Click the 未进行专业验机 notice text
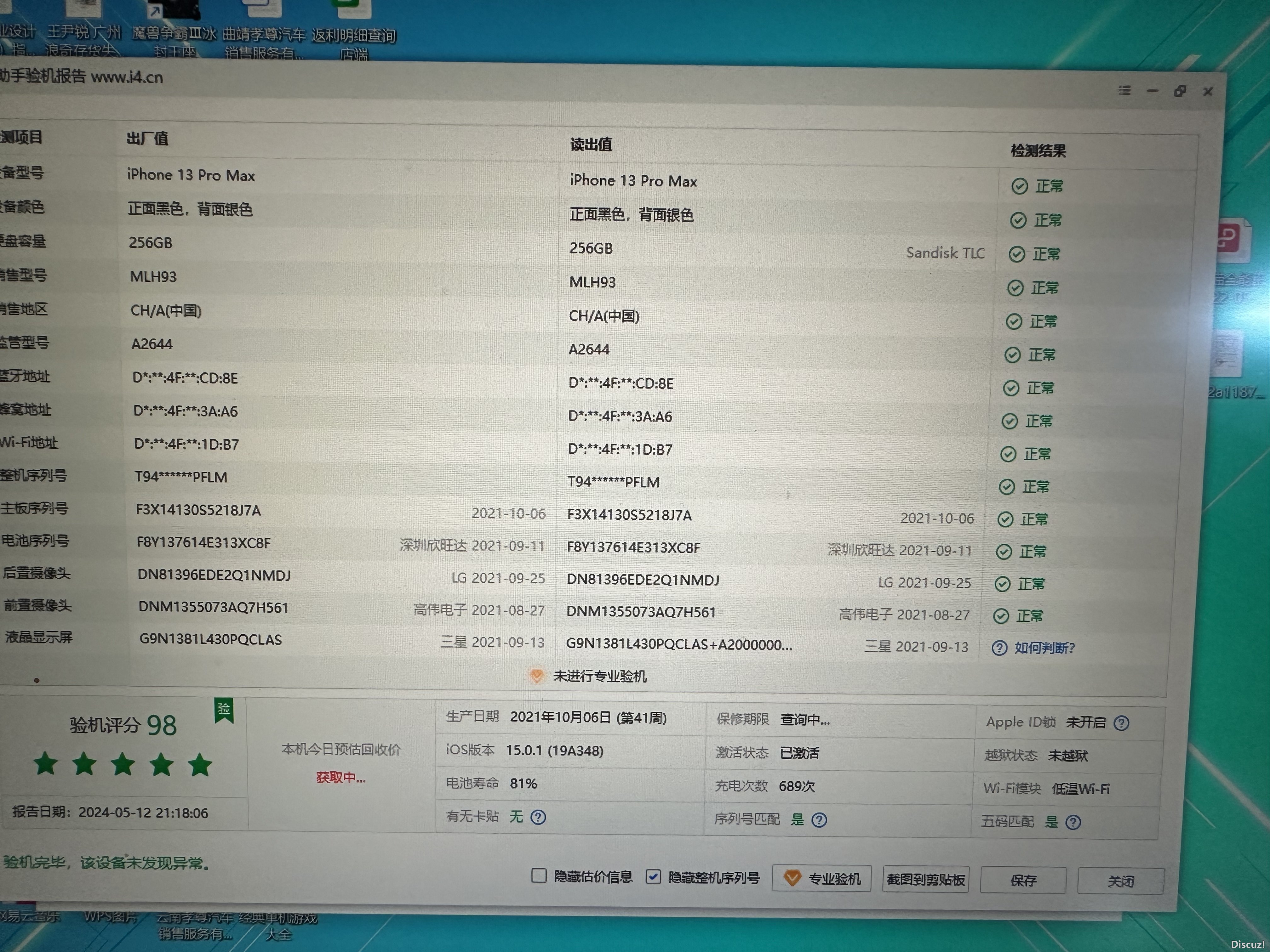 pos(599,676)
